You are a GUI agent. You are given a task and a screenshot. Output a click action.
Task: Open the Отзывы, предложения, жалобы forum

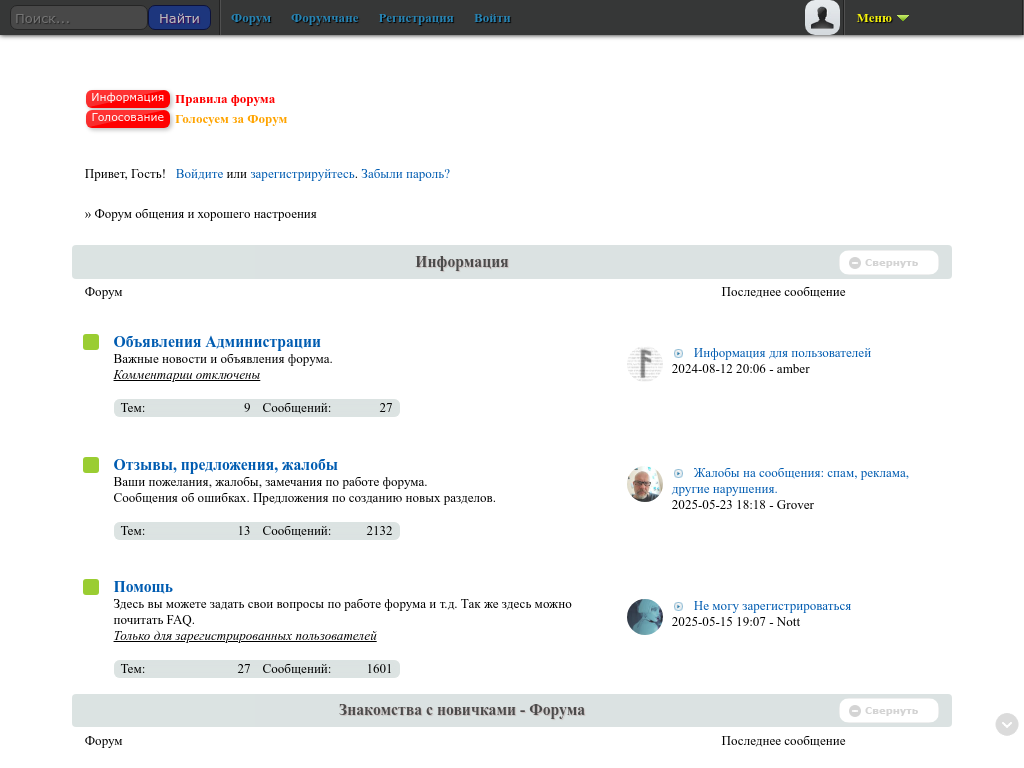pyautogui.click(x=225, y=465)
